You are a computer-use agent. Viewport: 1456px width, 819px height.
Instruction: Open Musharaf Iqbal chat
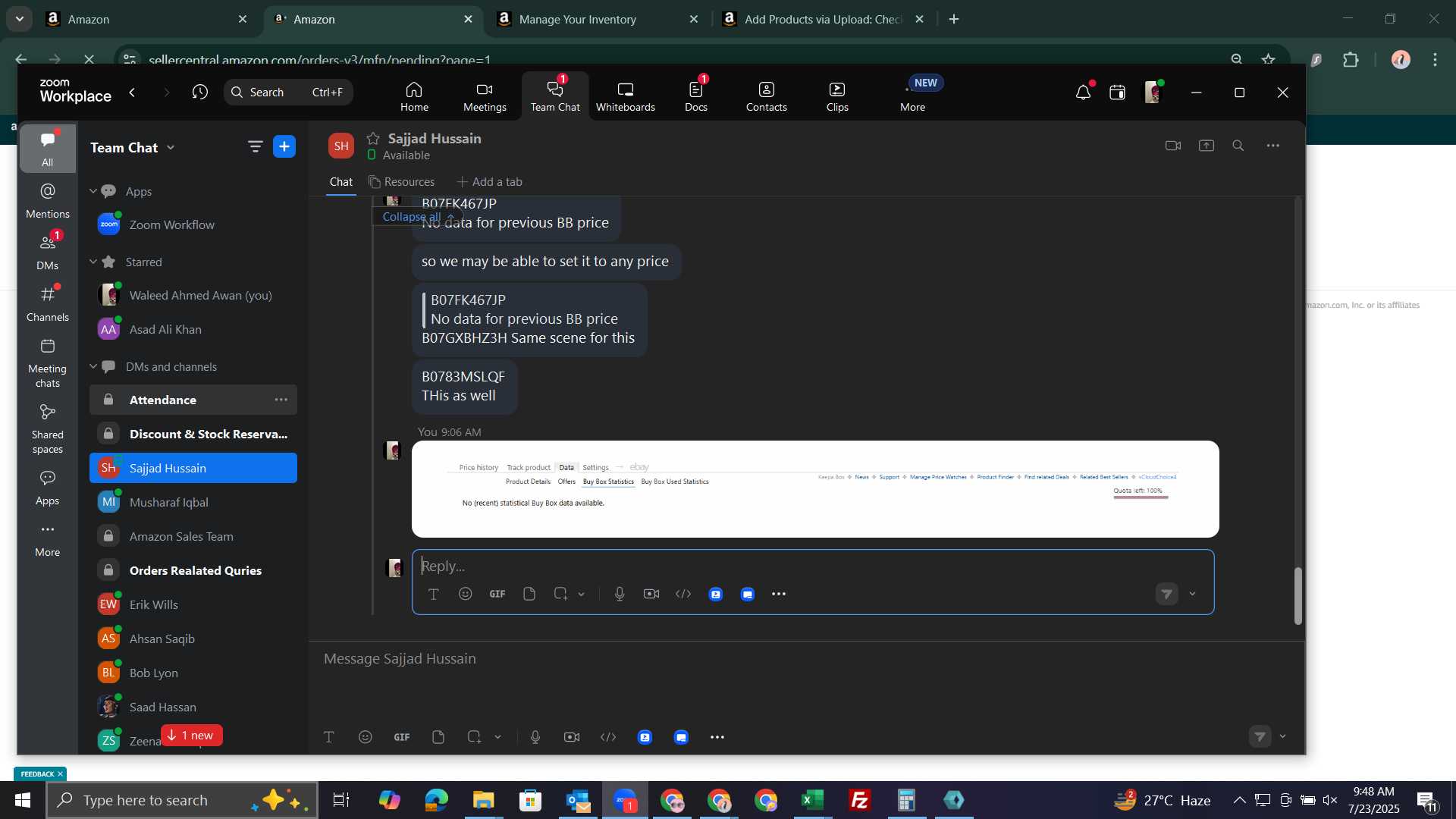(x=193, y=503)
